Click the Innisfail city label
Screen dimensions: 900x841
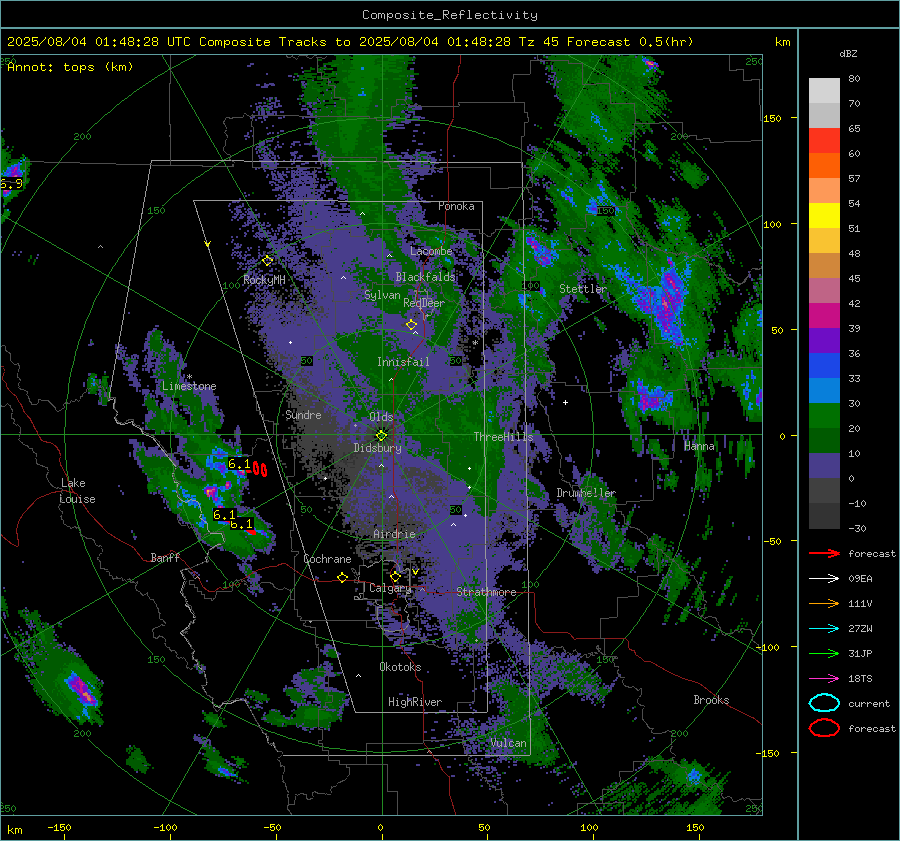pyautogui.click(x=403, y=362)
